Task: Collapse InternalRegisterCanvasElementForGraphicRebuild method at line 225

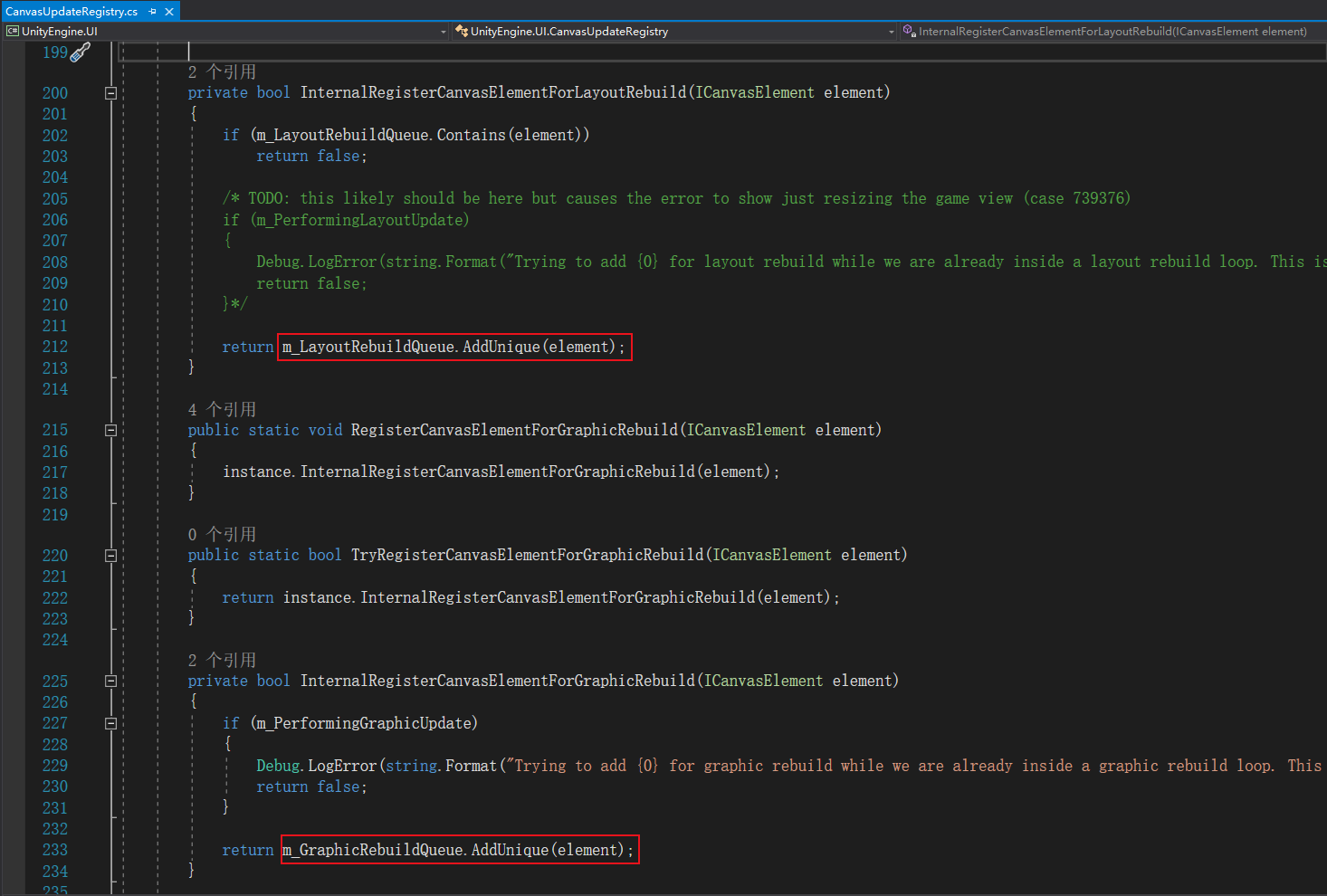Action: click(110, 682)
